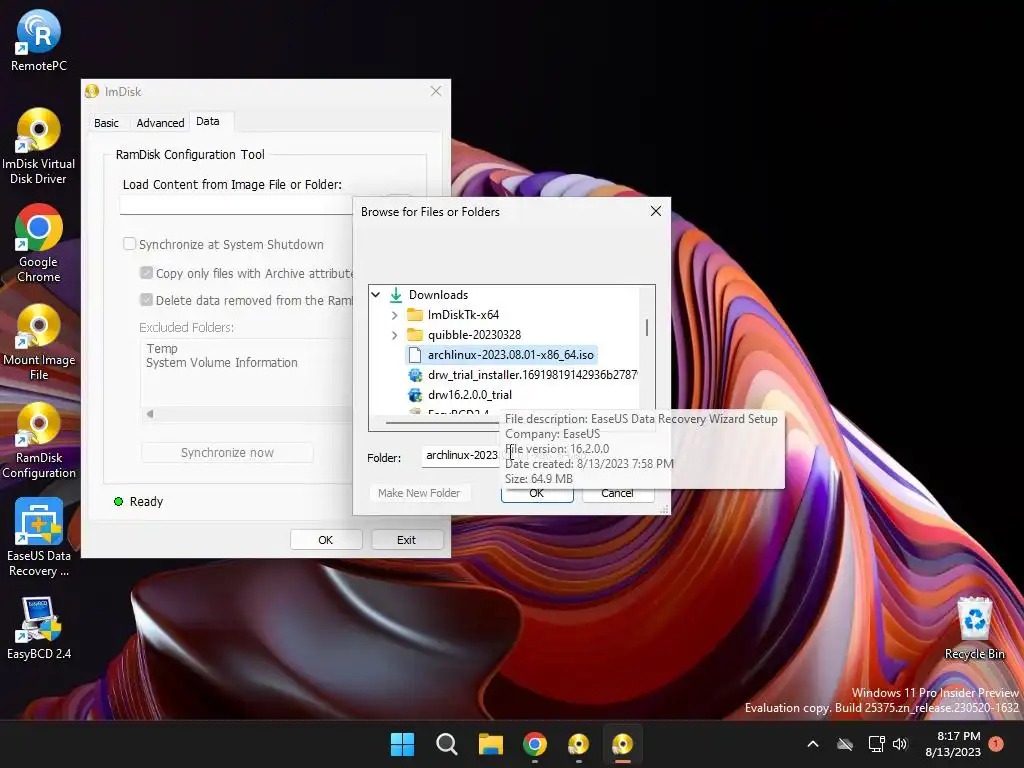1024x768 pixels.
Task: Open the network status tray icon
Action: pyautogui.click(x=876, y=744)
